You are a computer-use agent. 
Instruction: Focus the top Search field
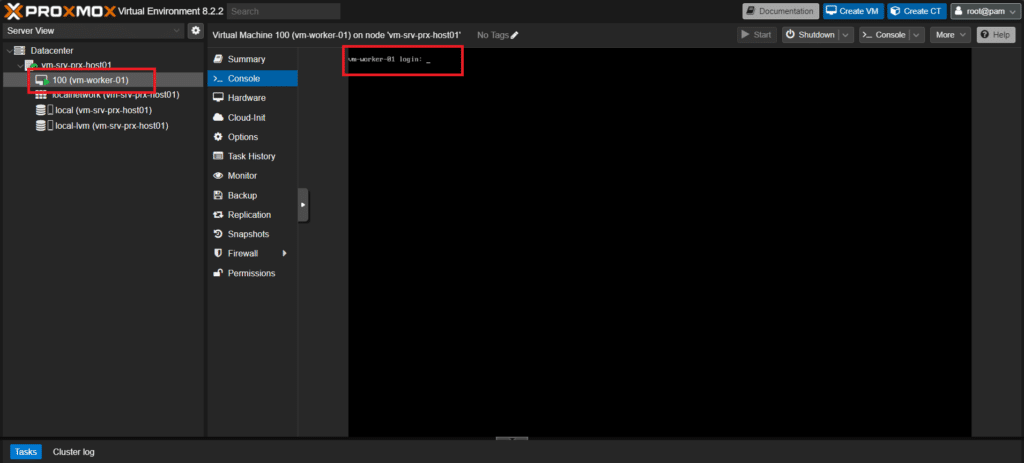coord(283,11)
